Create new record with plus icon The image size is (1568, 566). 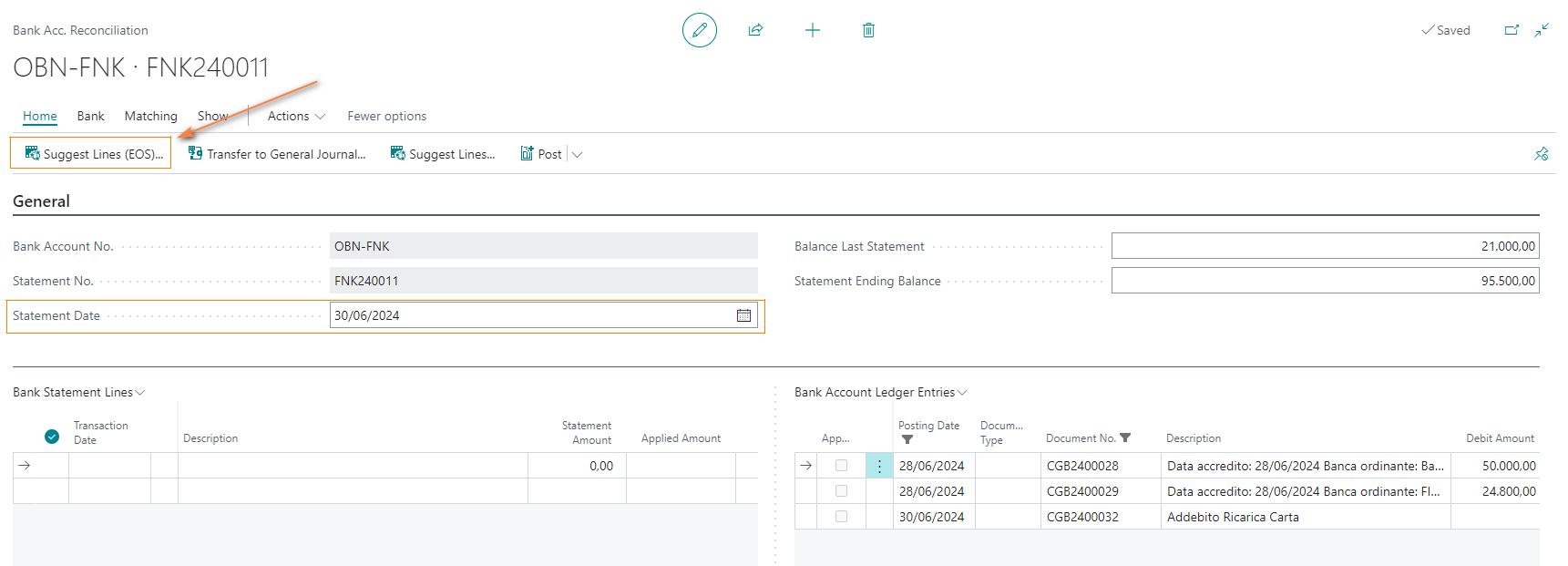tap(813, 30)
